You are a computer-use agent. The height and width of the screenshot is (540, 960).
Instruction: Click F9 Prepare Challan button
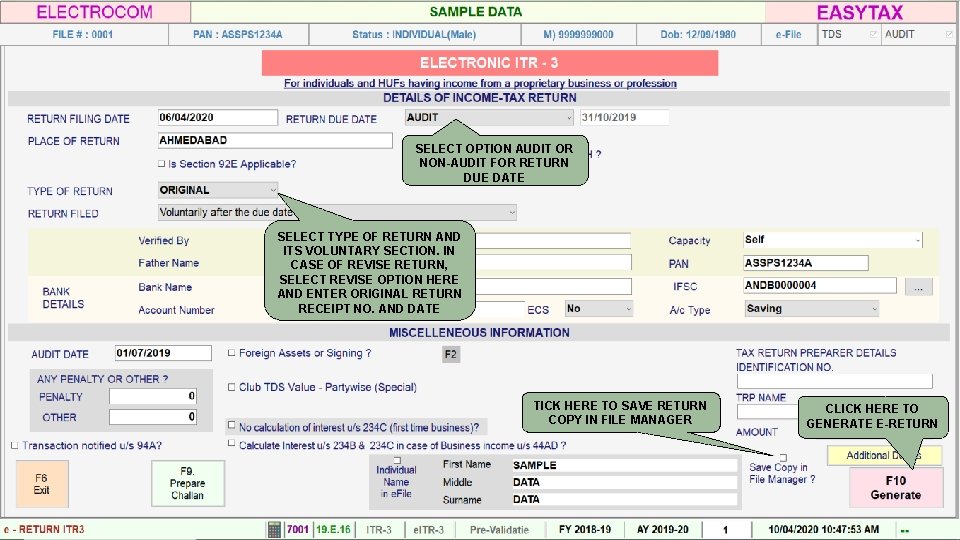[187, 484]
